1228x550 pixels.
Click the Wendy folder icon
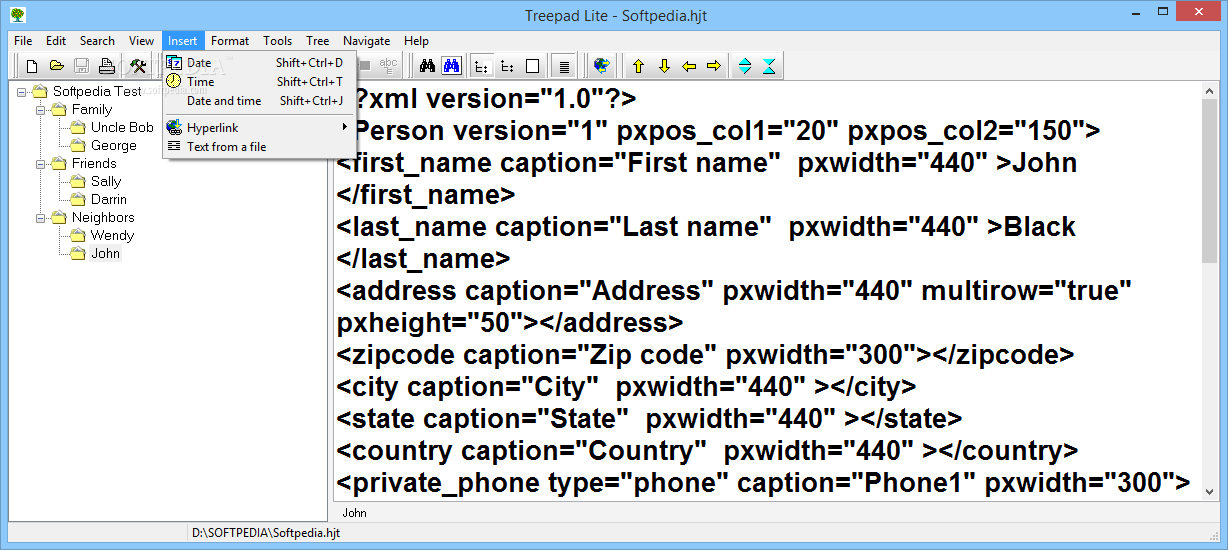pyautogui.click(x=78, y=235)
